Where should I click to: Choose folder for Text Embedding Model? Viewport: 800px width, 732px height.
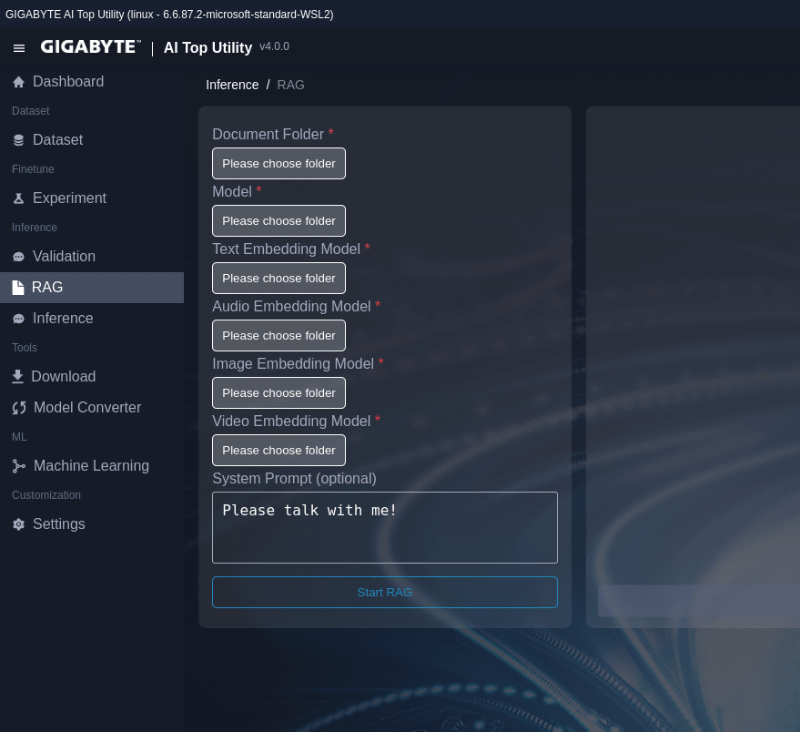tap(279, 278)
